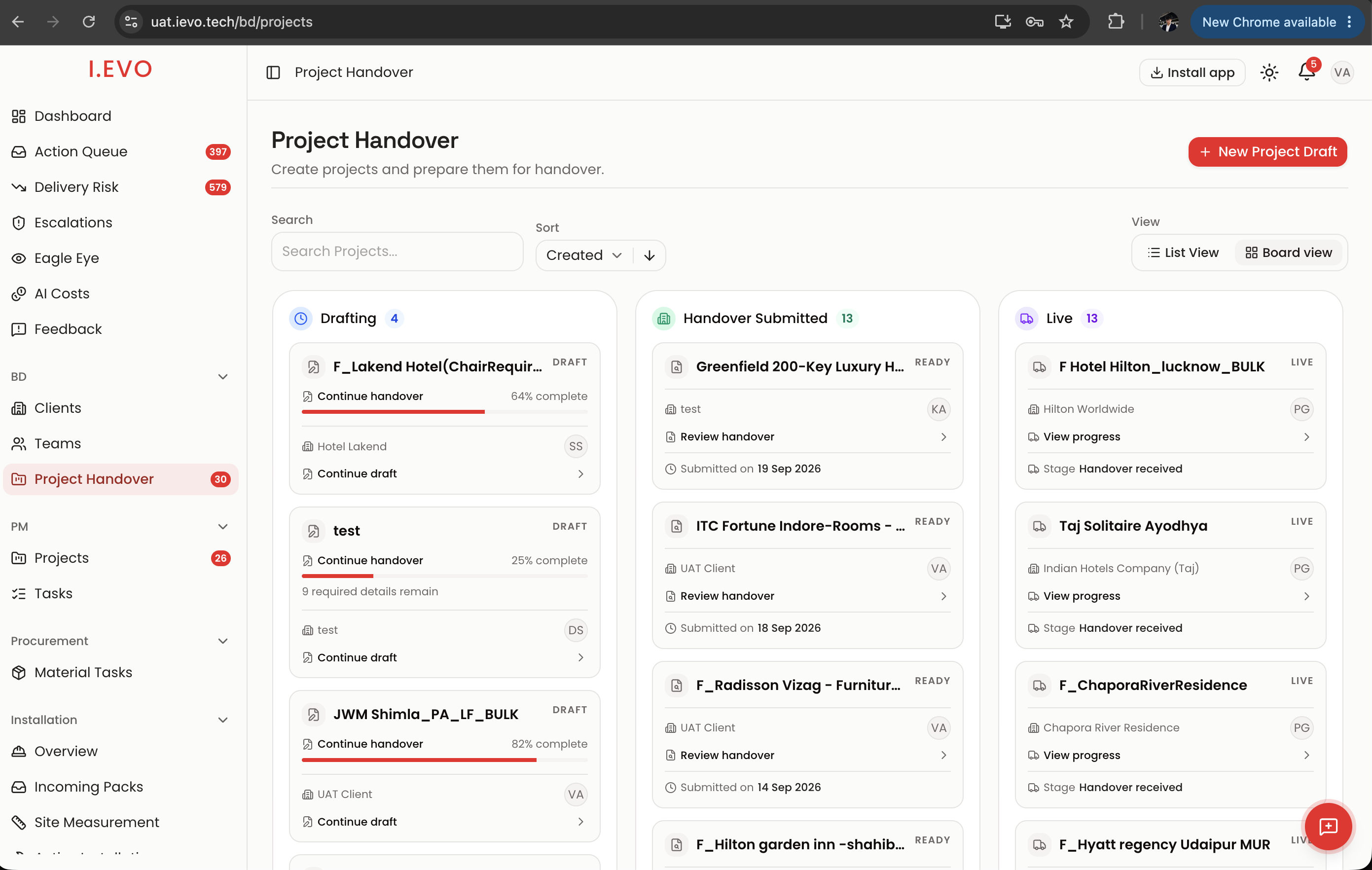Open the Created sort dropdown
The width and height of the screenshot is (1372, 870).
[584, 255]
